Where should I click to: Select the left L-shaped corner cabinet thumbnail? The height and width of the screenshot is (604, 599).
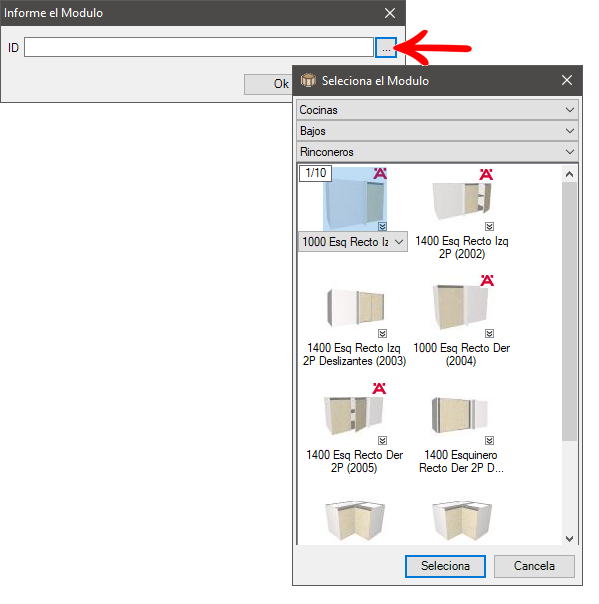coord(355,521)
